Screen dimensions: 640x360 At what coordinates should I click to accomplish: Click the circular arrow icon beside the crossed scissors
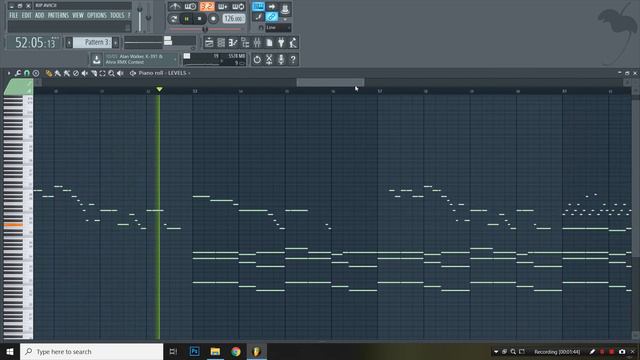(257, 60)
